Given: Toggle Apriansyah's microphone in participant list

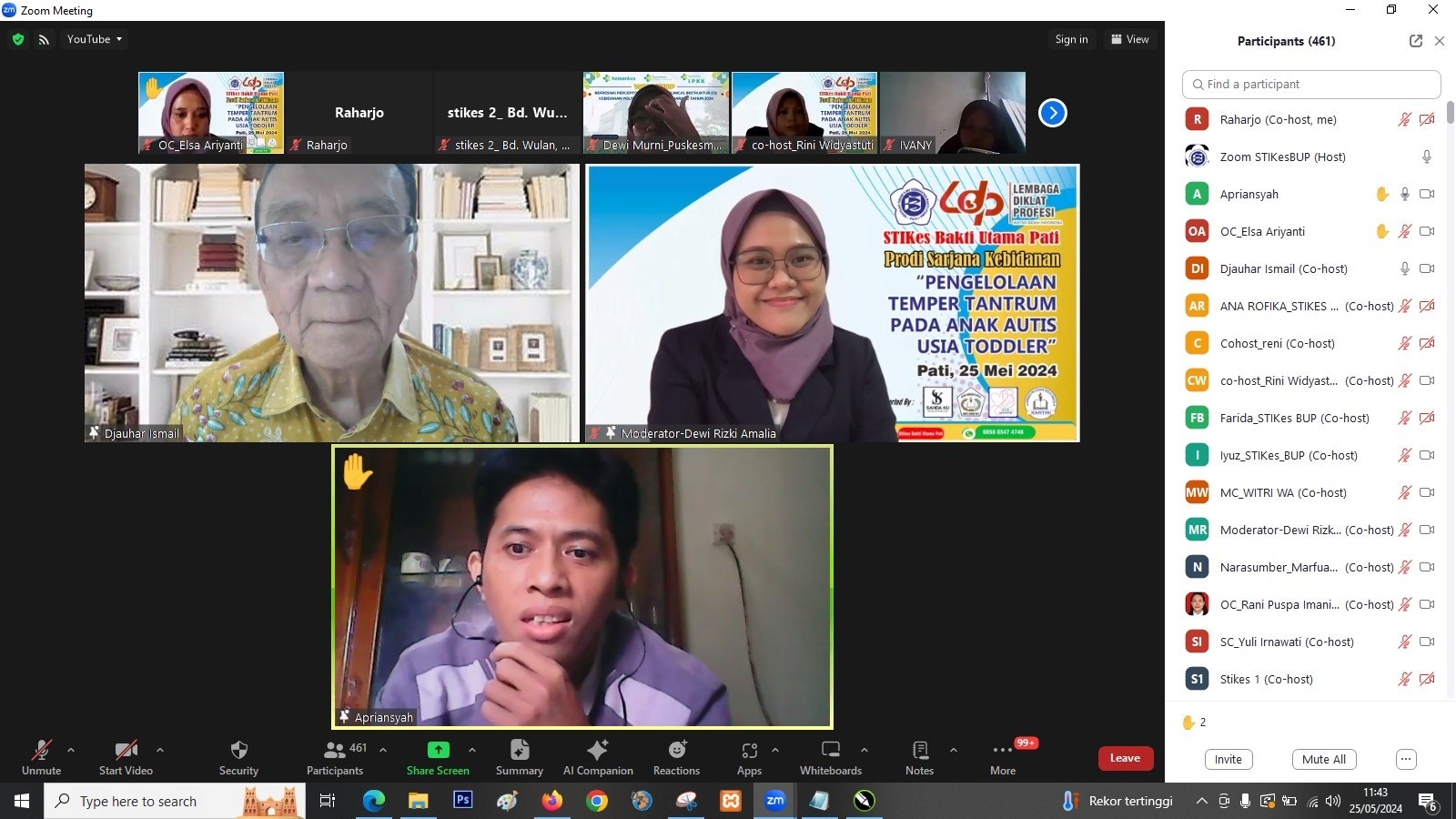Looking at the screenshot, I should click(1404, 194).
